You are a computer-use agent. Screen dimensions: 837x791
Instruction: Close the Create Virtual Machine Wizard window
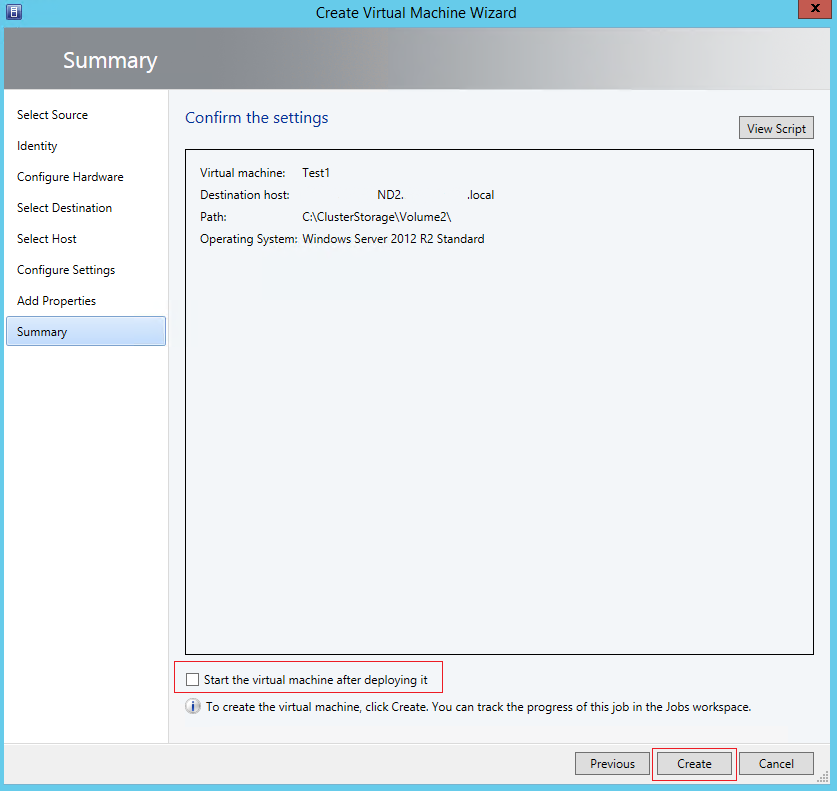pos(815,9)
